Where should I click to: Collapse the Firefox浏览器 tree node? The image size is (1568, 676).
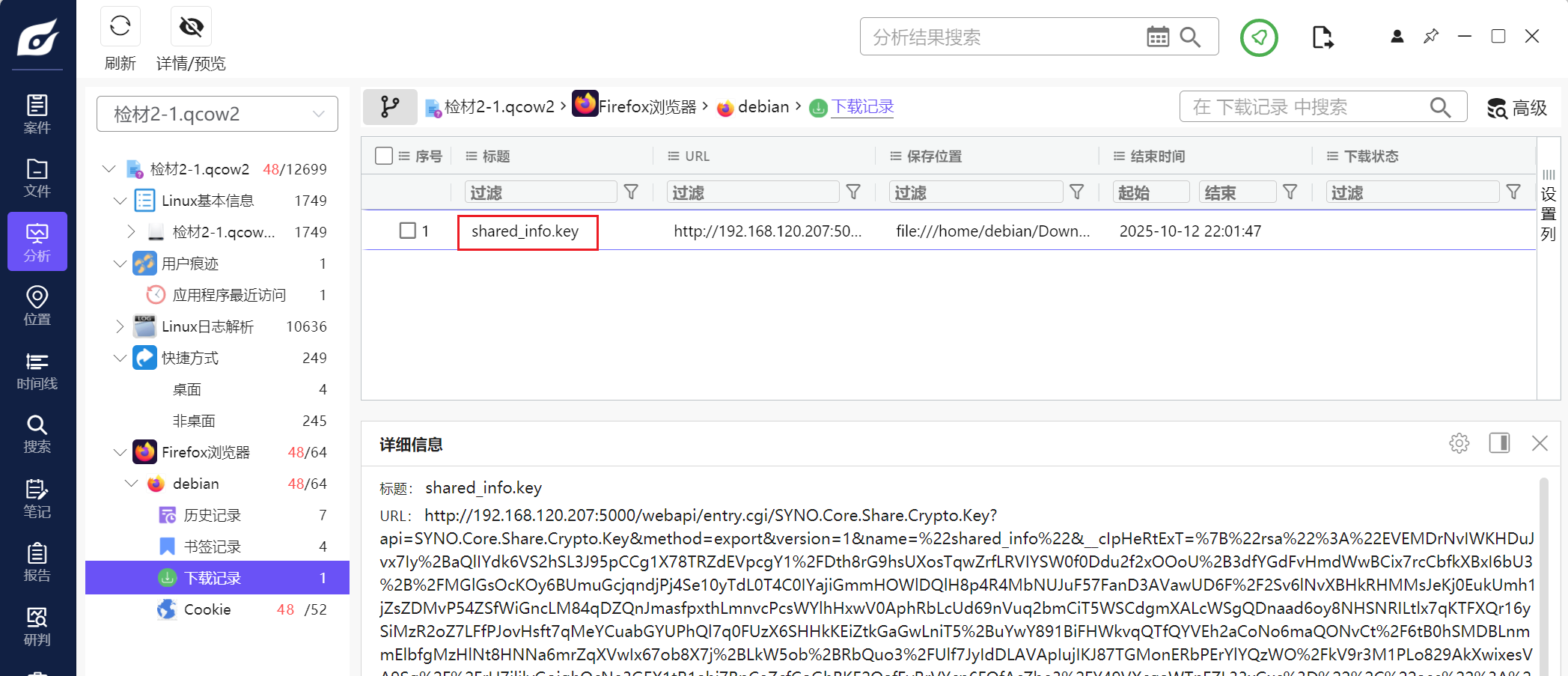120,452
